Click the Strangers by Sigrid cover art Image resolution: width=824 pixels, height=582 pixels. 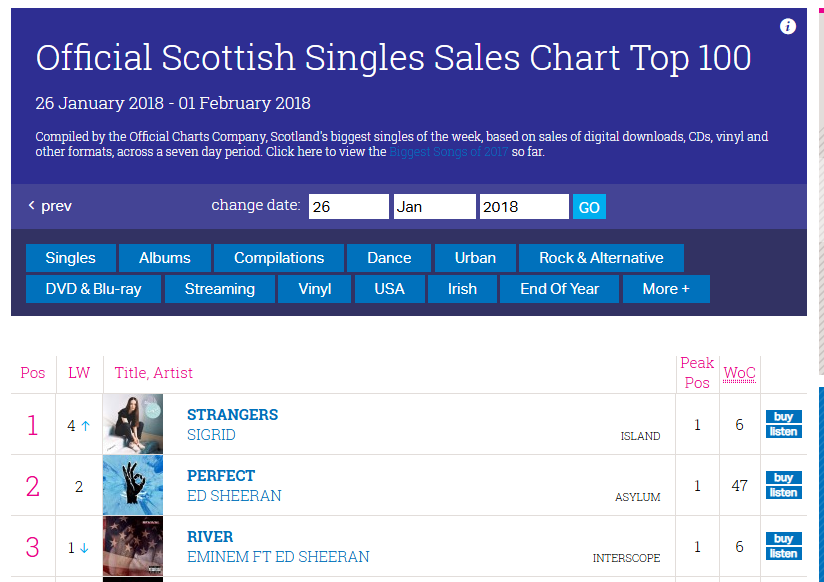(x=133, y=424)
